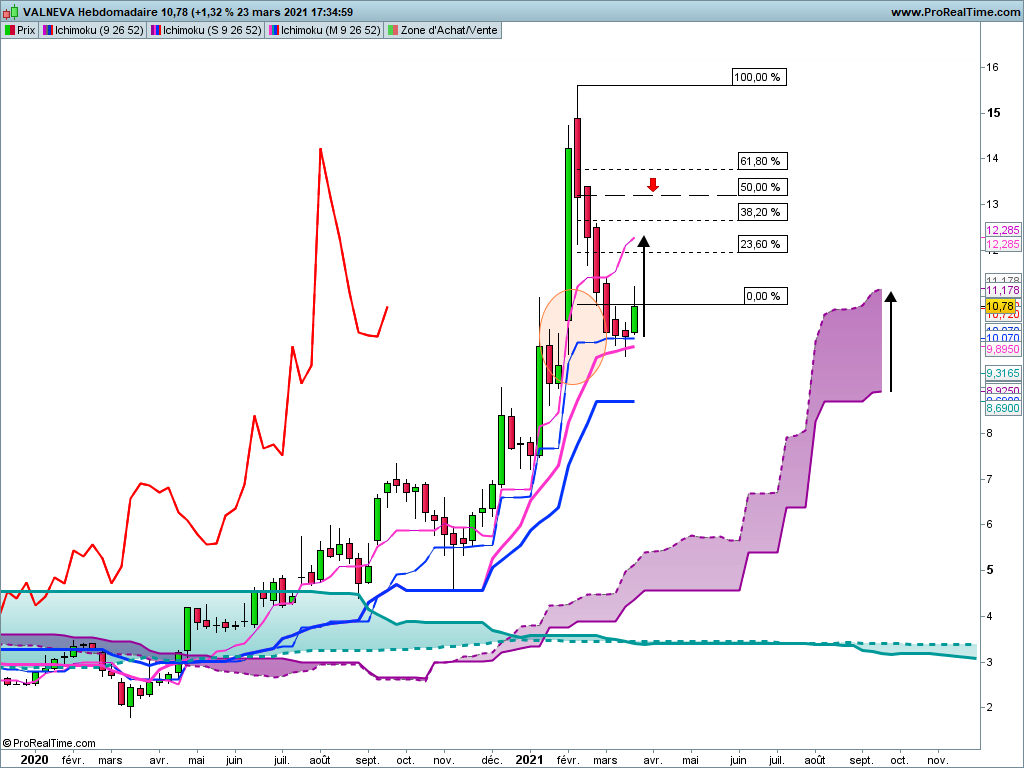1024x768 pixels.
Task: Select the 100,00 % Fibonacci label
Action: tap(759, 77)
